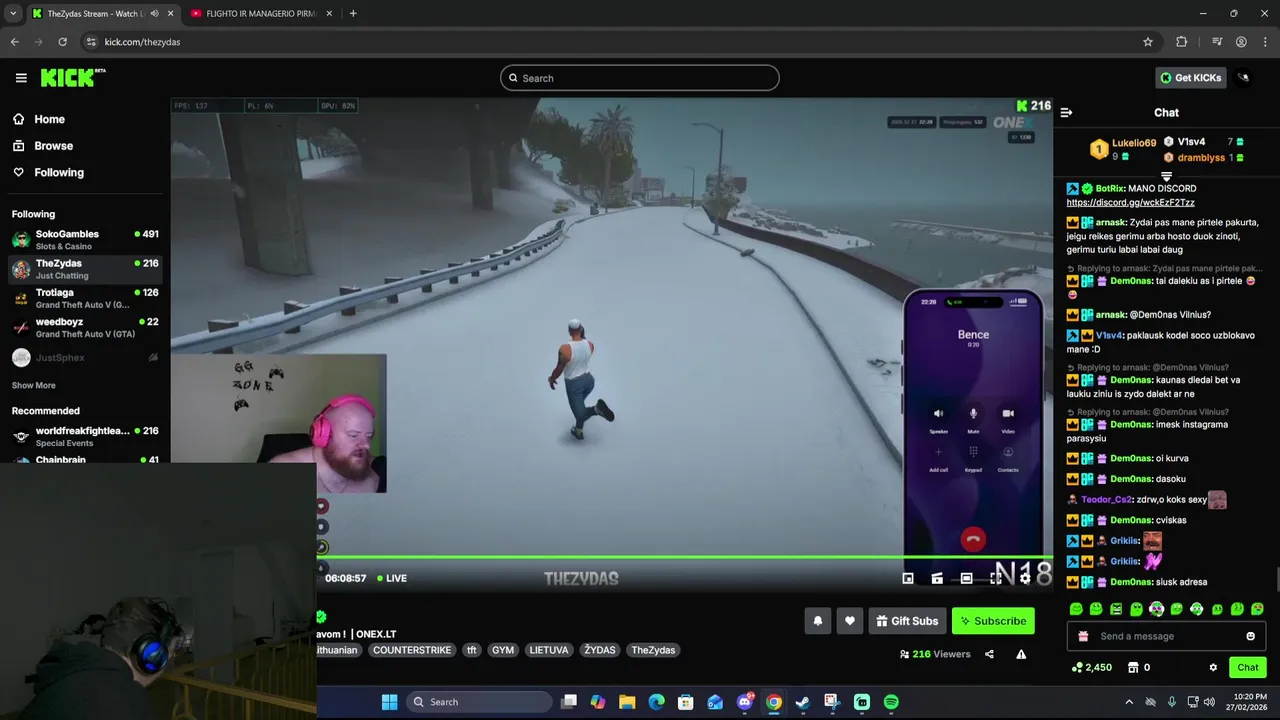Open chat settings gear icon
The image size is (1280, 720).
(x=1213, y=667)
